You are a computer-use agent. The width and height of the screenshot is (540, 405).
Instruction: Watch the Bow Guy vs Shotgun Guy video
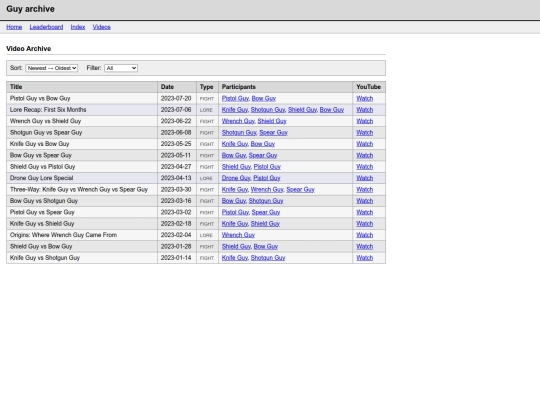365,201
